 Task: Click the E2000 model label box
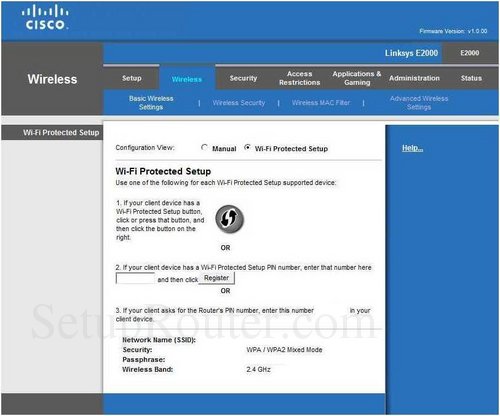tap(470, 53)
